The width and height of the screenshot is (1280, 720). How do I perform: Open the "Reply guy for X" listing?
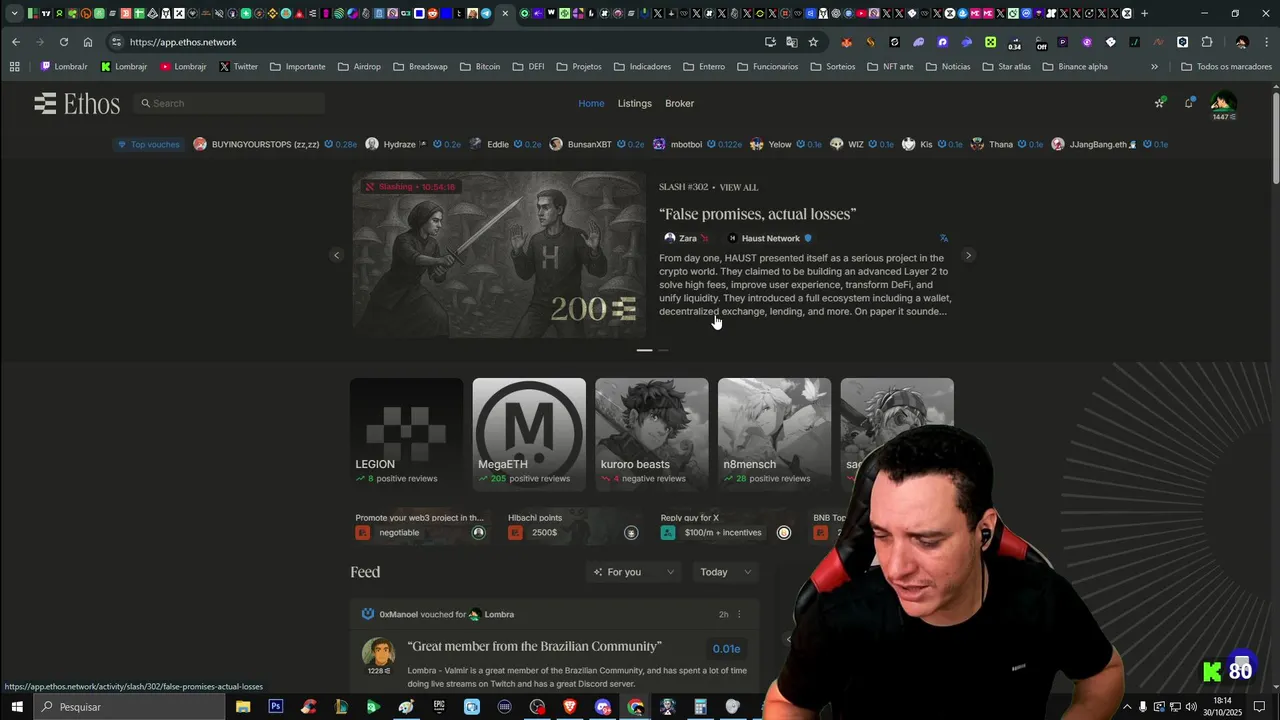tap(727, 526)
